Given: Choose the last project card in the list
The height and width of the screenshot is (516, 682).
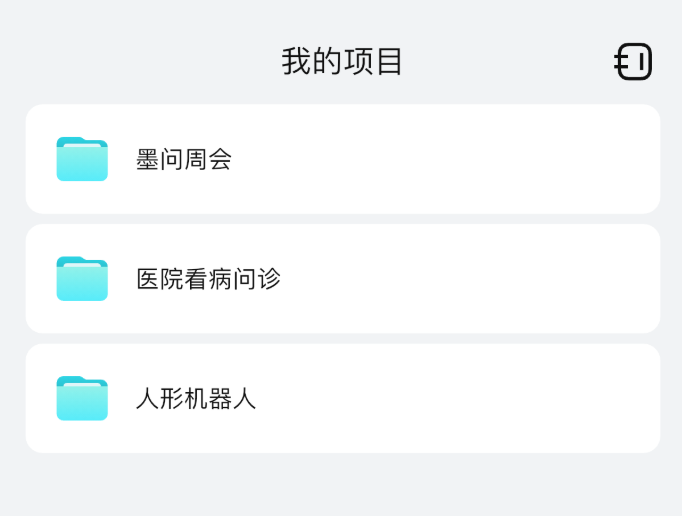Looking at the screenshot, I should tap(343, 398).
